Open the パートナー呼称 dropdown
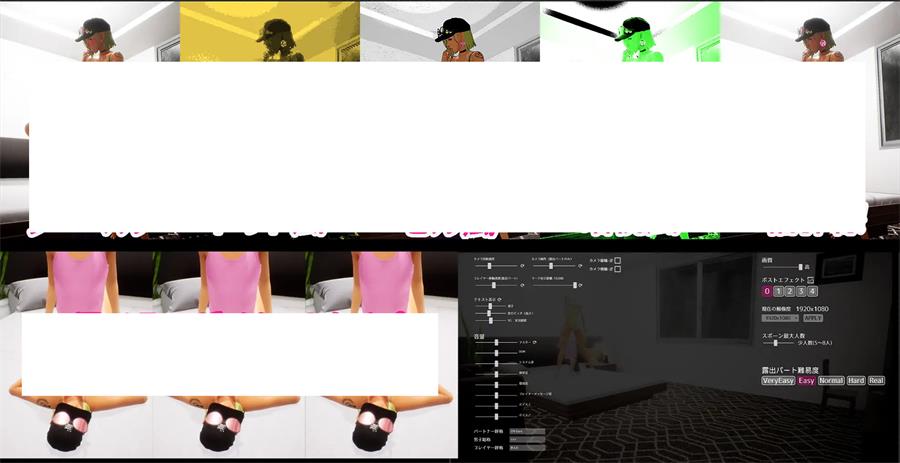 [x=527, y=431]
